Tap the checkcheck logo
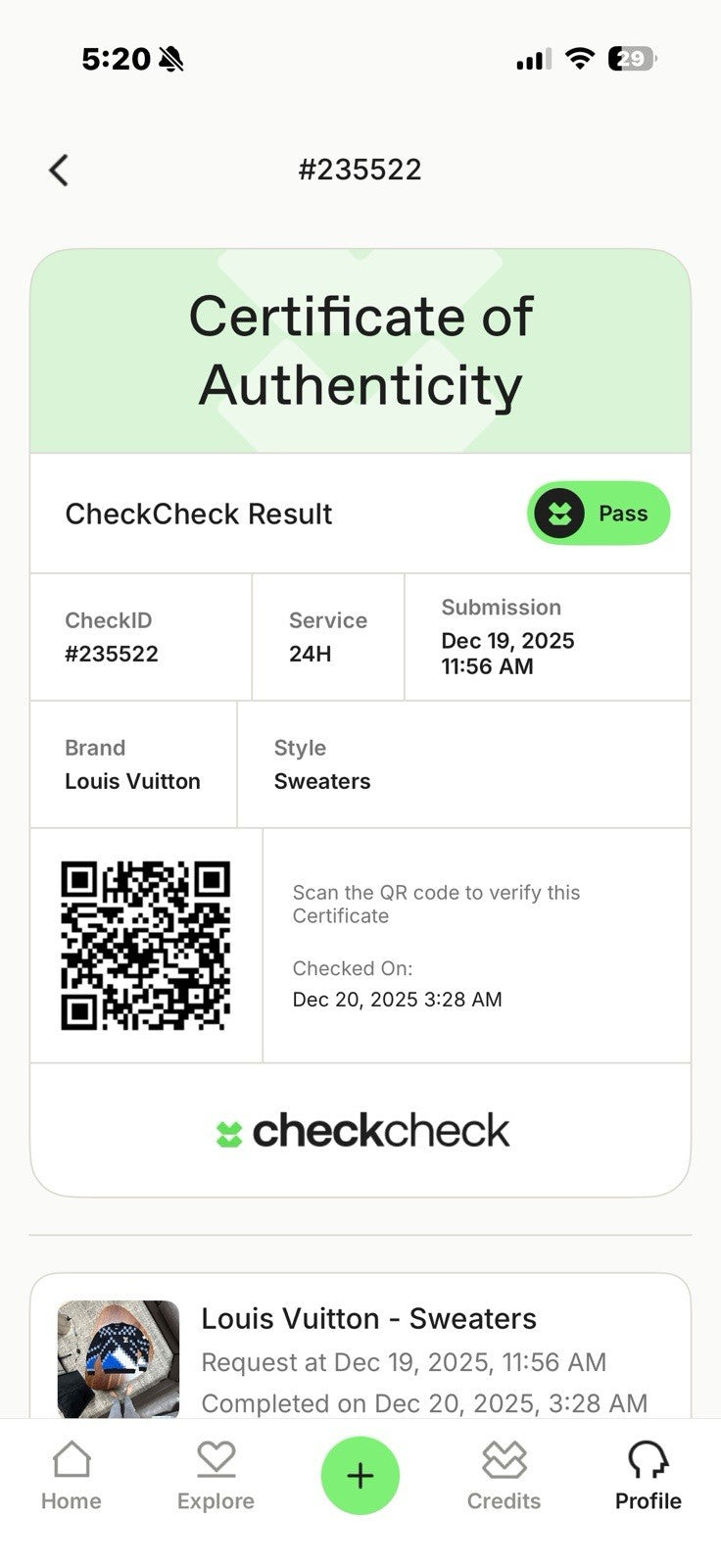Screen dimensions: 721x1568 [x=361, y=1131]
